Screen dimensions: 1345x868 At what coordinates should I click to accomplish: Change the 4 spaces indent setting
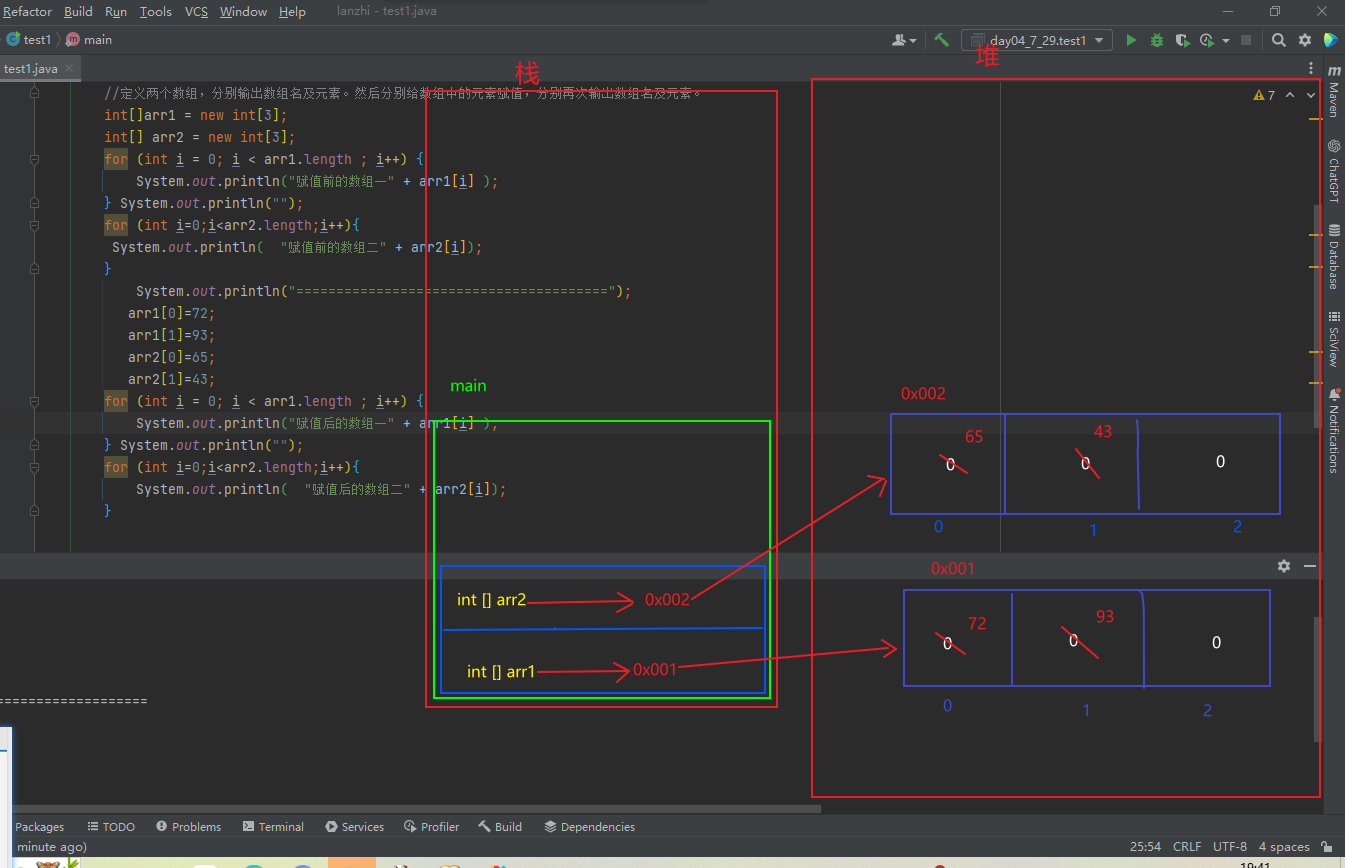(1284, 846)
